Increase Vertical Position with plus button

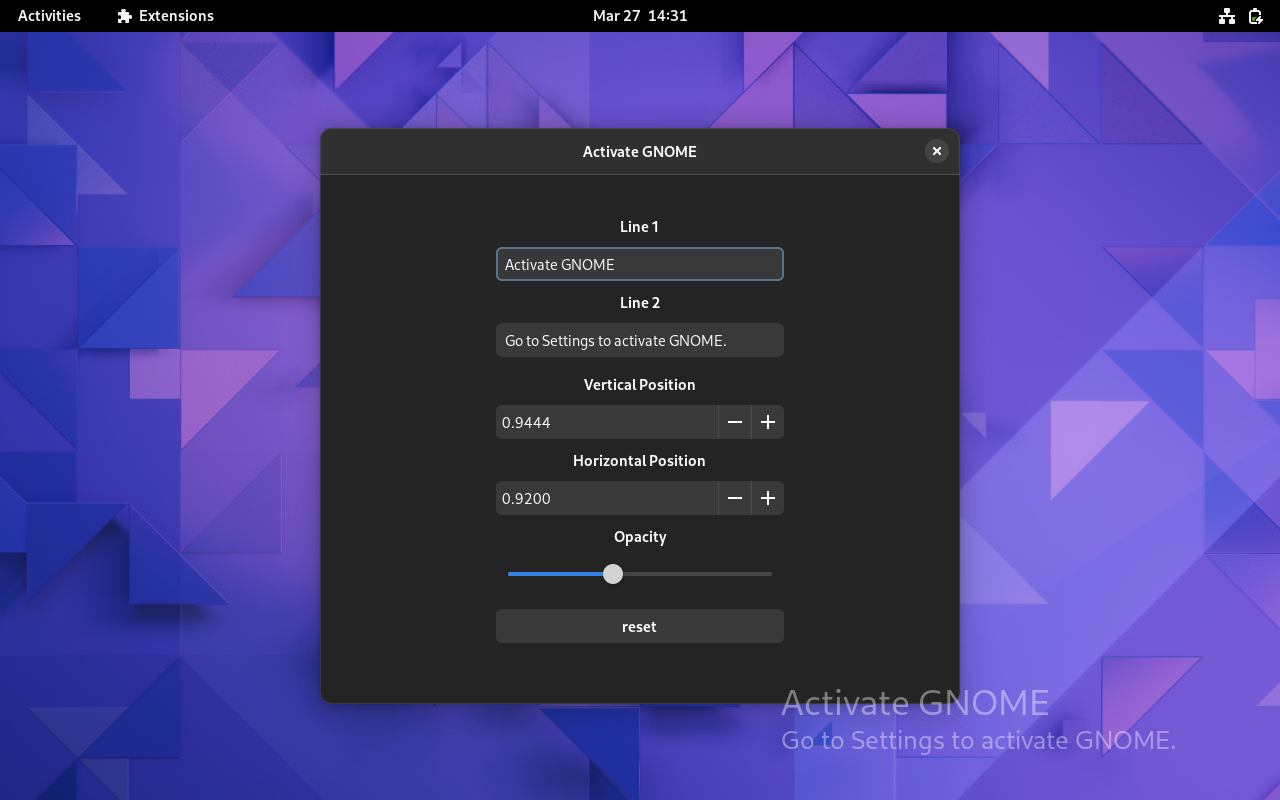pos(768,422)
